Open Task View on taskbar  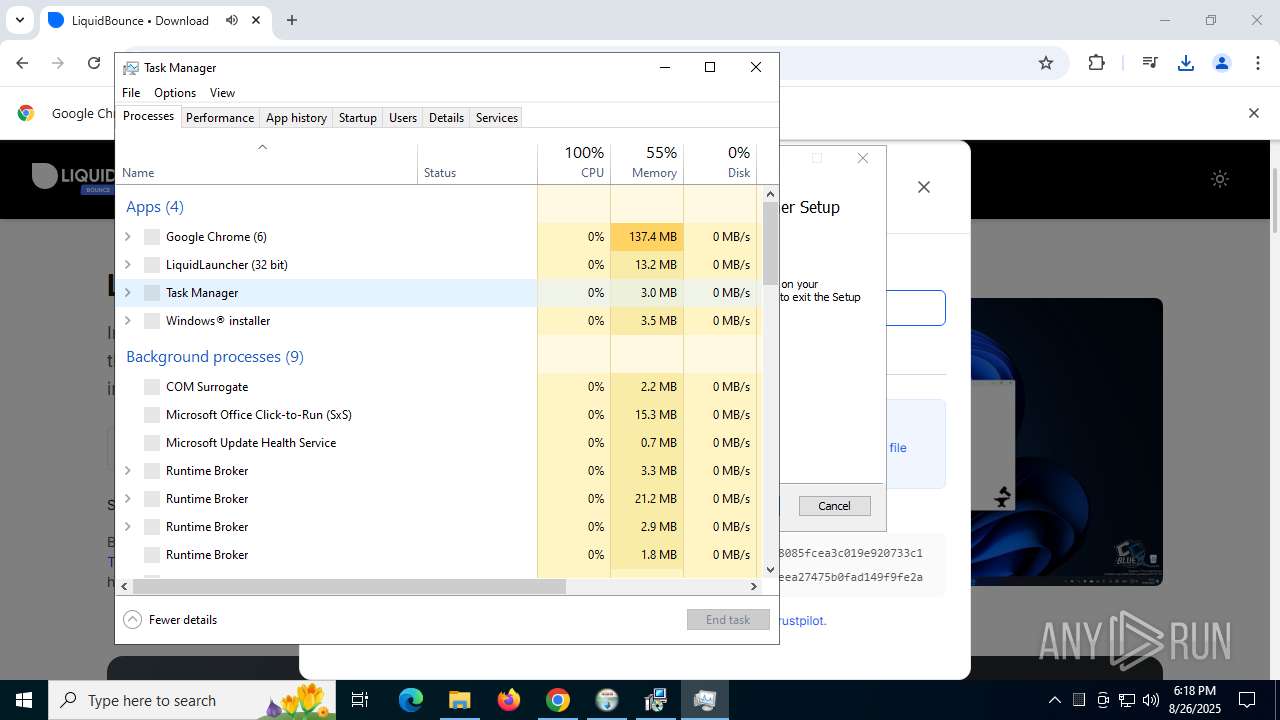tap(361, 700)
